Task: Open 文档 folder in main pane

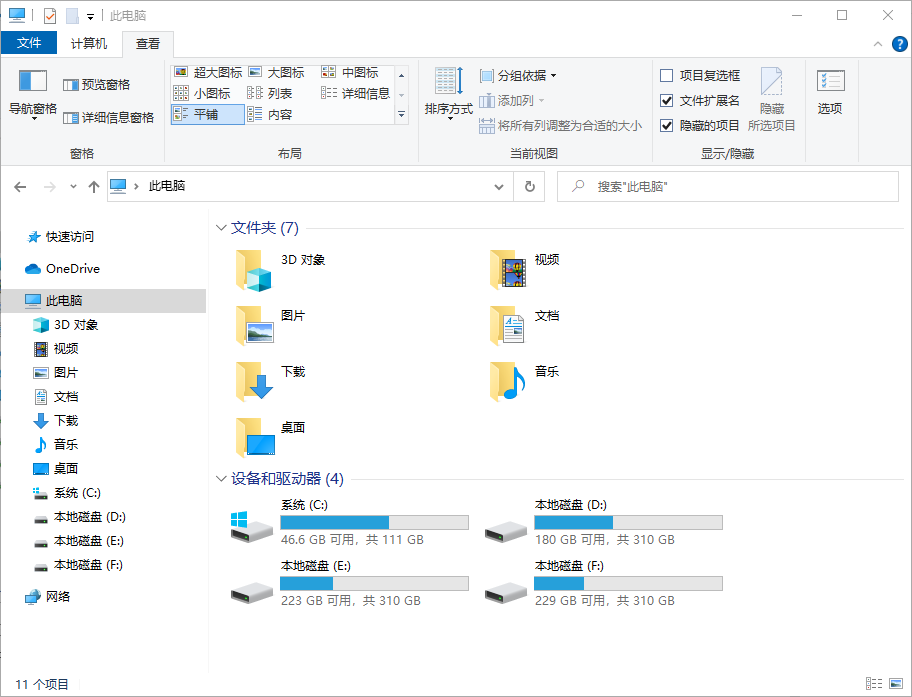Action: tap(525, 326)
